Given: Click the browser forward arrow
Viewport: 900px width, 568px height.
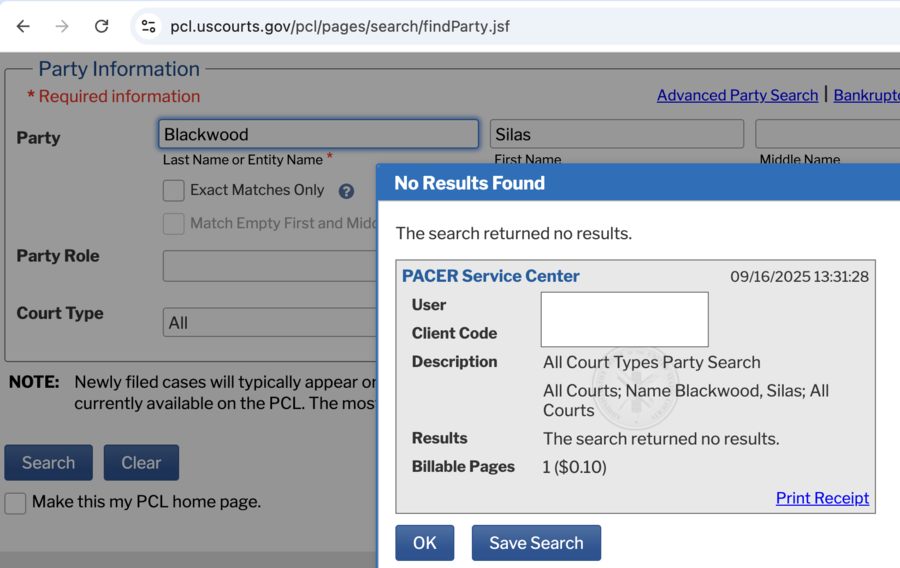Looking at the screenshot, I should 62,26.
